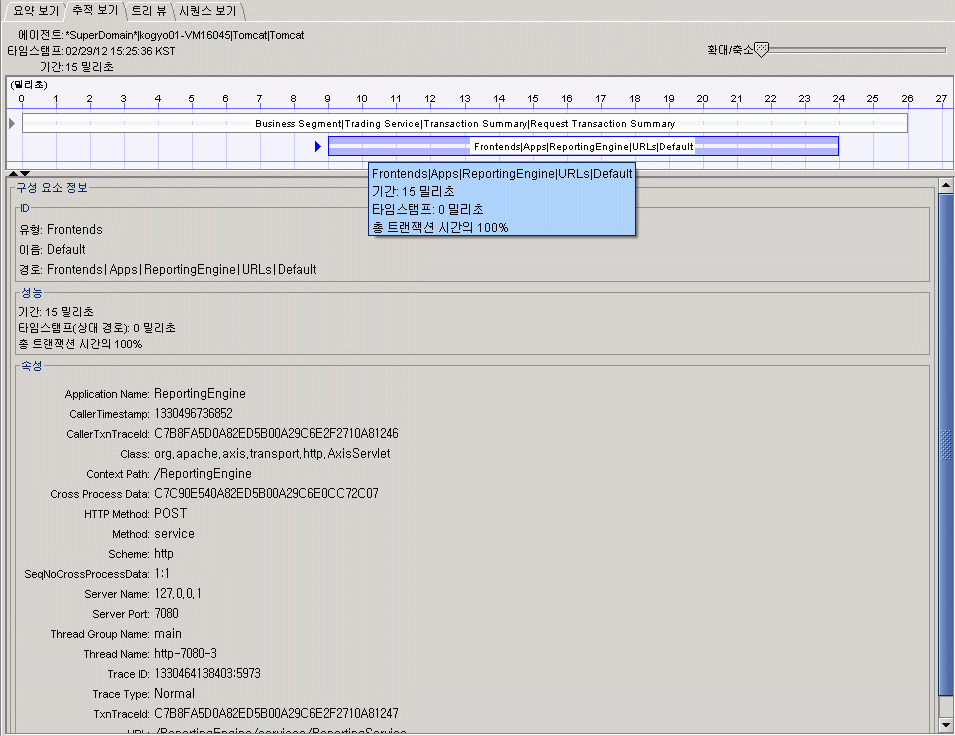Click the scrollbar down arrow button

click(945, 724)
